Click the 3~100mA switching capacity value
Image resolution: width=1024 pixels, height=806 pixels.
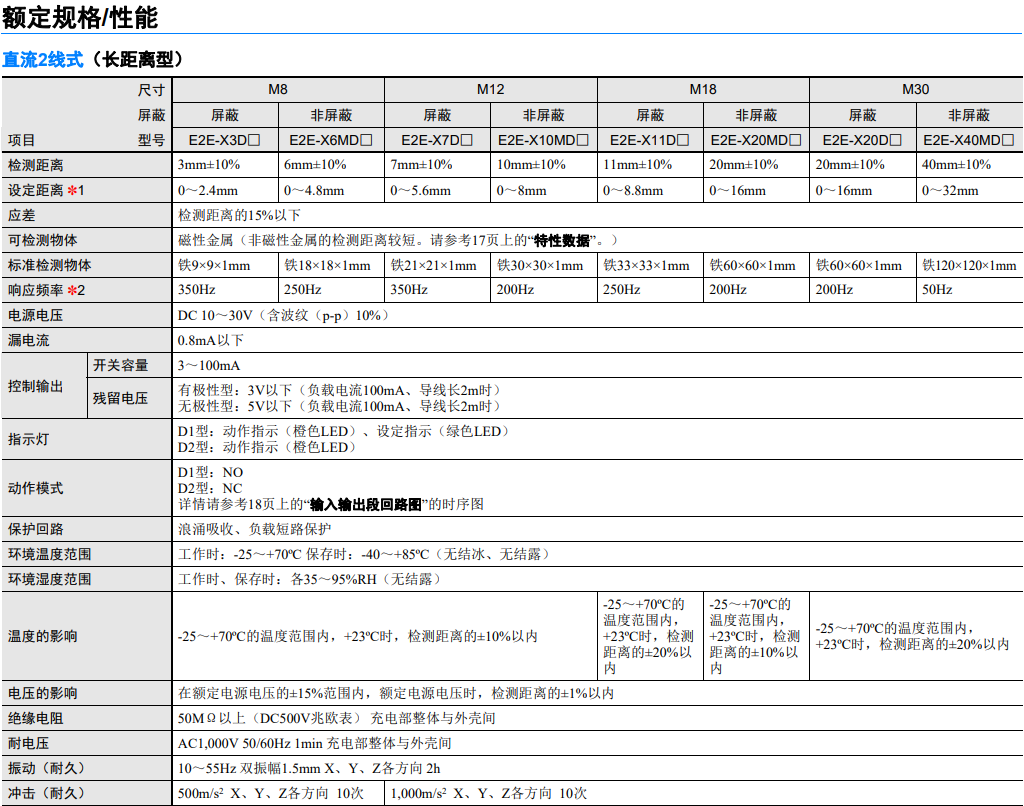point(209,365)
